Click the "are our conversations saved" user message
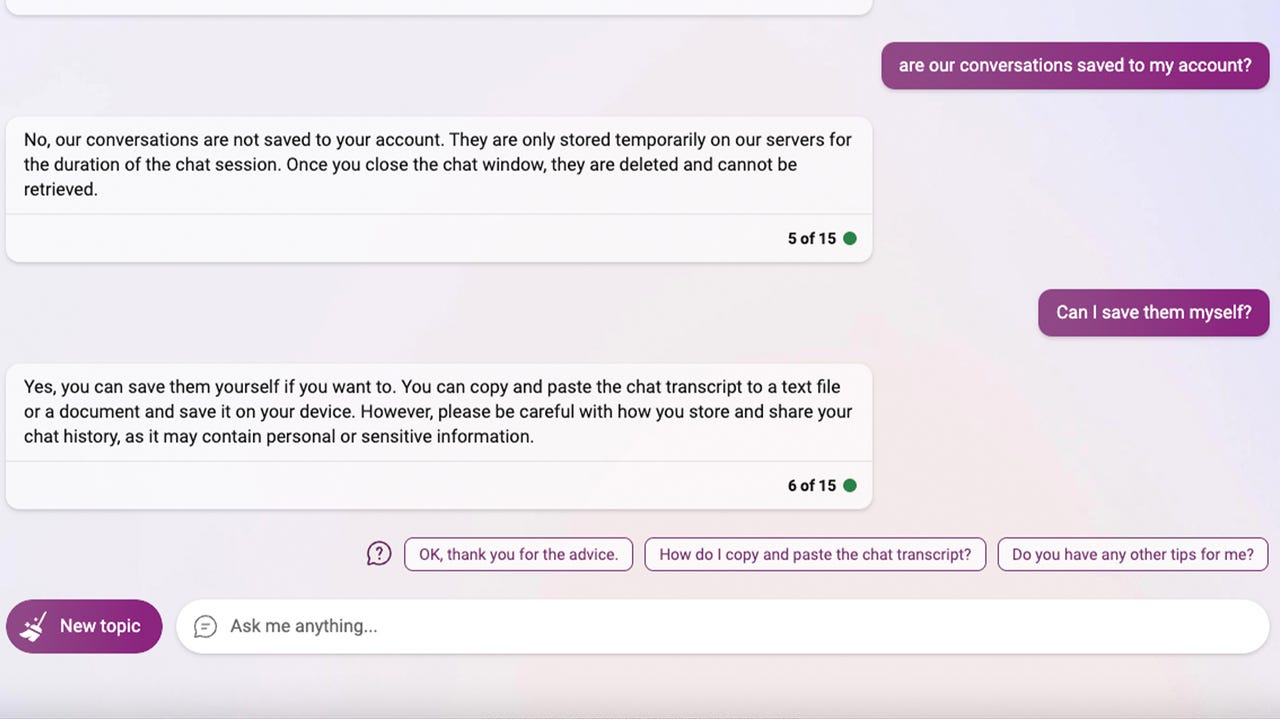Viewport: 1280px width, 719px height. [x=1074, y=66]
